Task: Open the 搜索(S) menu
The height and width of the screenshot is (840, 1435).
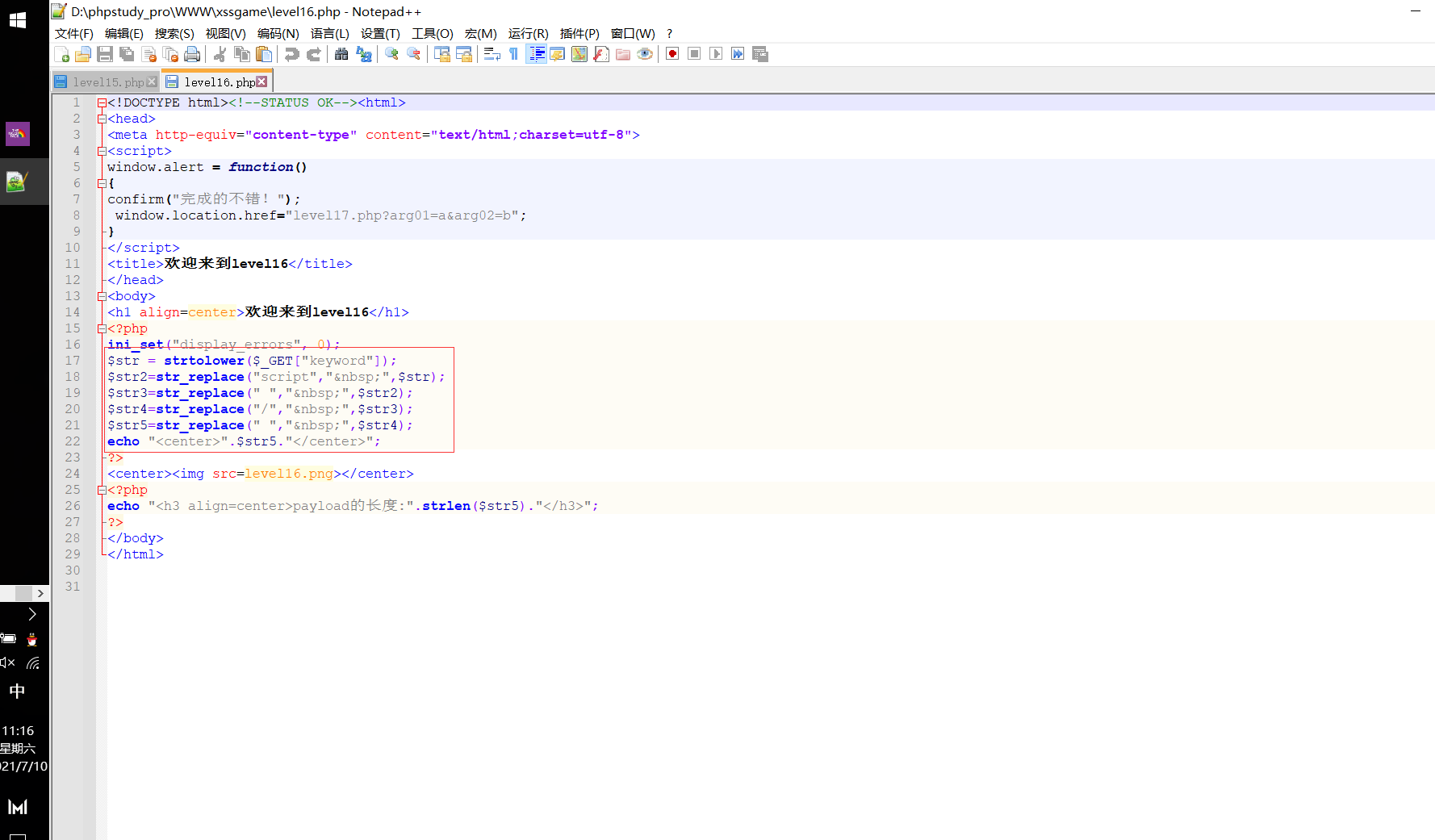Action: pyautogui.click(x=174, y=33)
